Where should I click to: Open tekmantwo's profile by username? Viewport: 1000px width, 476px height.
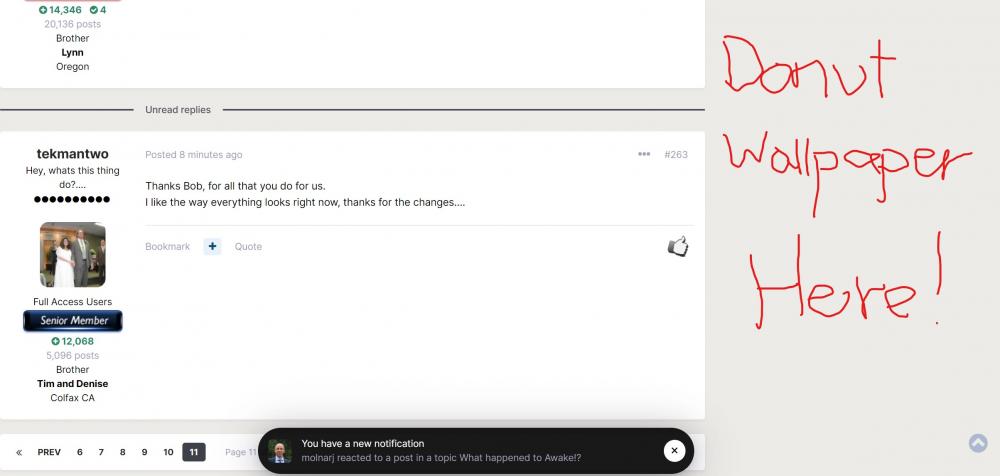click(x=73, y=154)
